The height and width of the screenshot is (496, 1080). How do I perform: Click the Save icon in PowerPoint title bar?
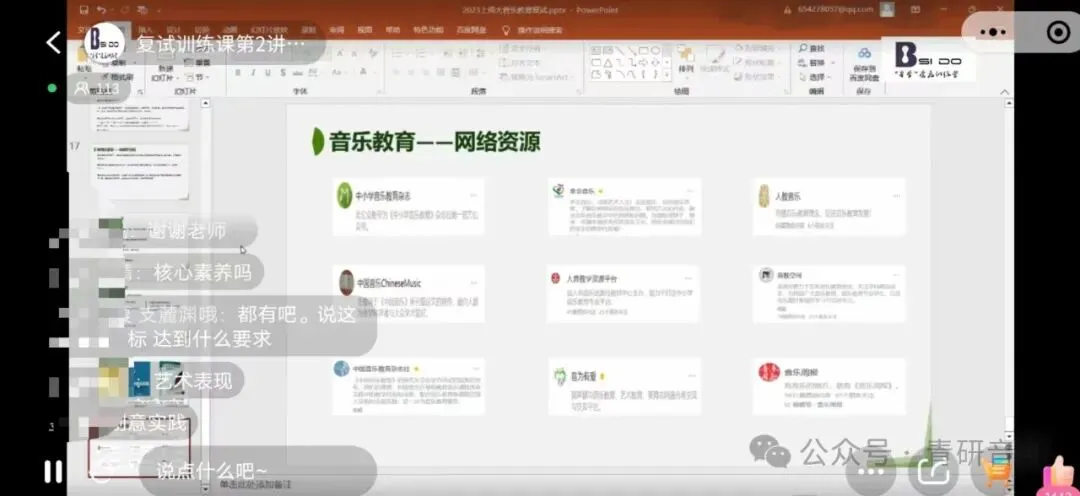pyautogui.click(x=84, y=10)
